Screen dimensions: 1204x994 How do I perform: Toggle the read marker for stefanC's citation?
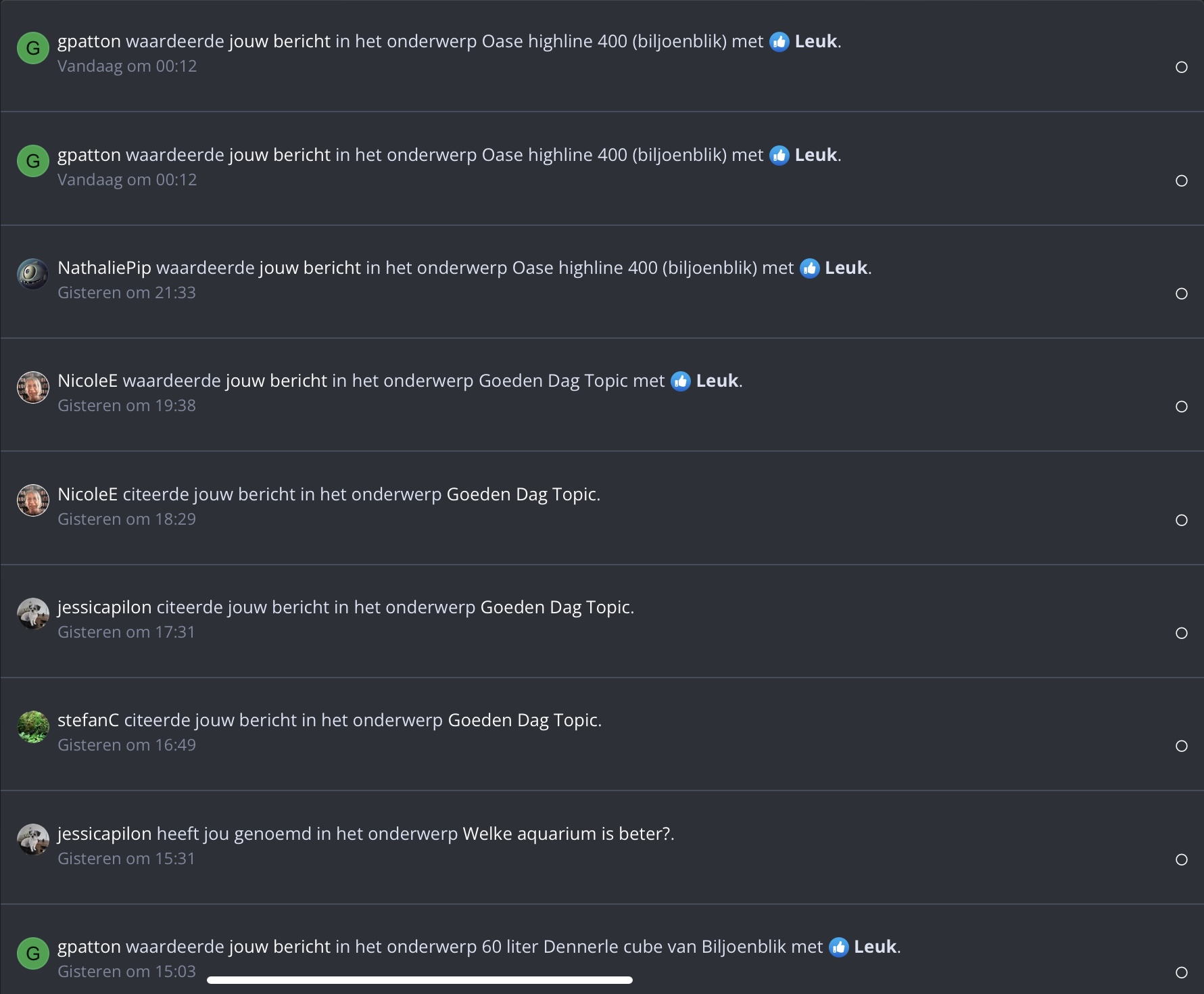click(1181, 746)
